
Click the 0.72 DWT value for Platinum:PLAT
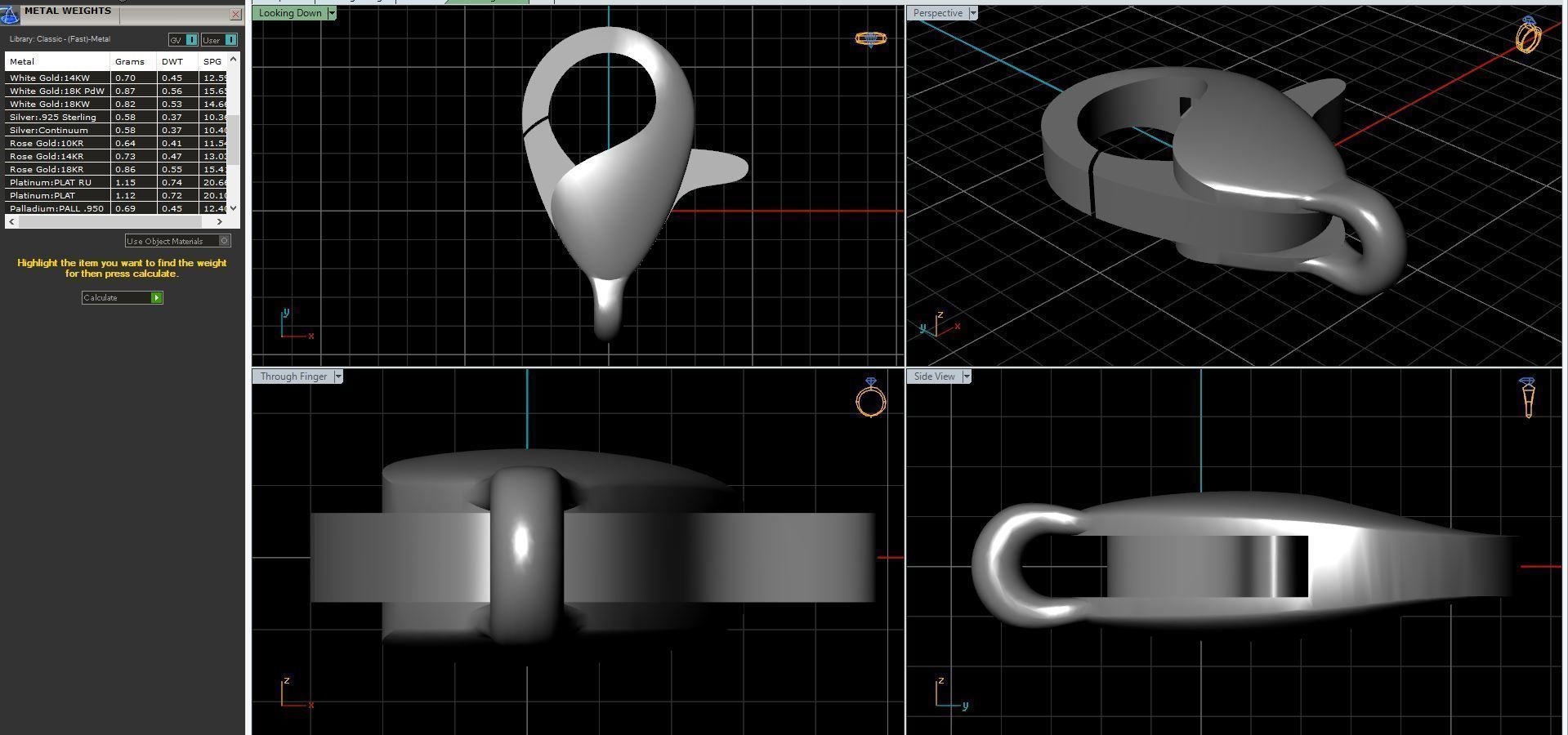pos(172,195)
